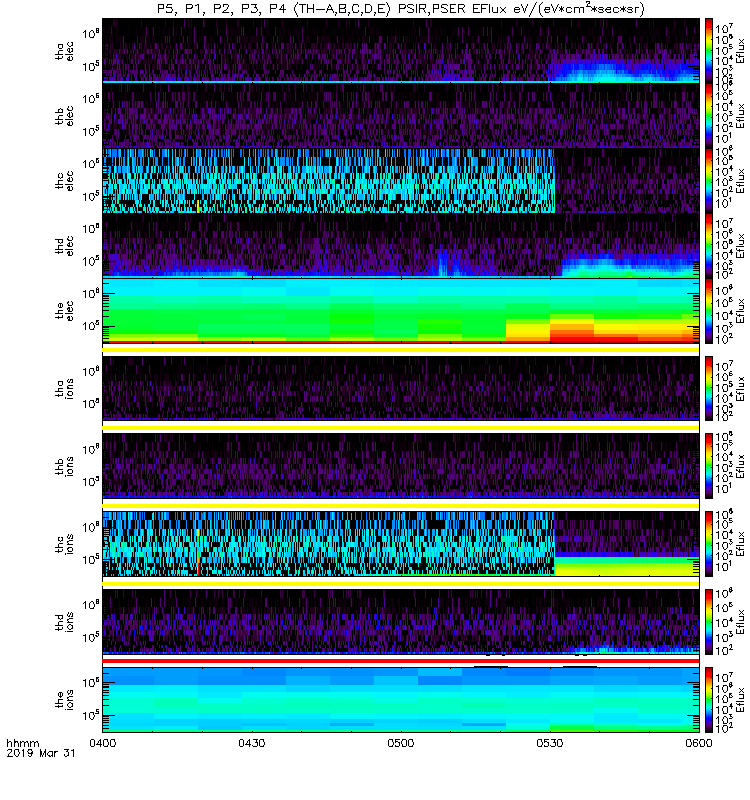The height and width of the screenshot is (800, 750).
Task: Click the plot title text at top
Action: 401,9
